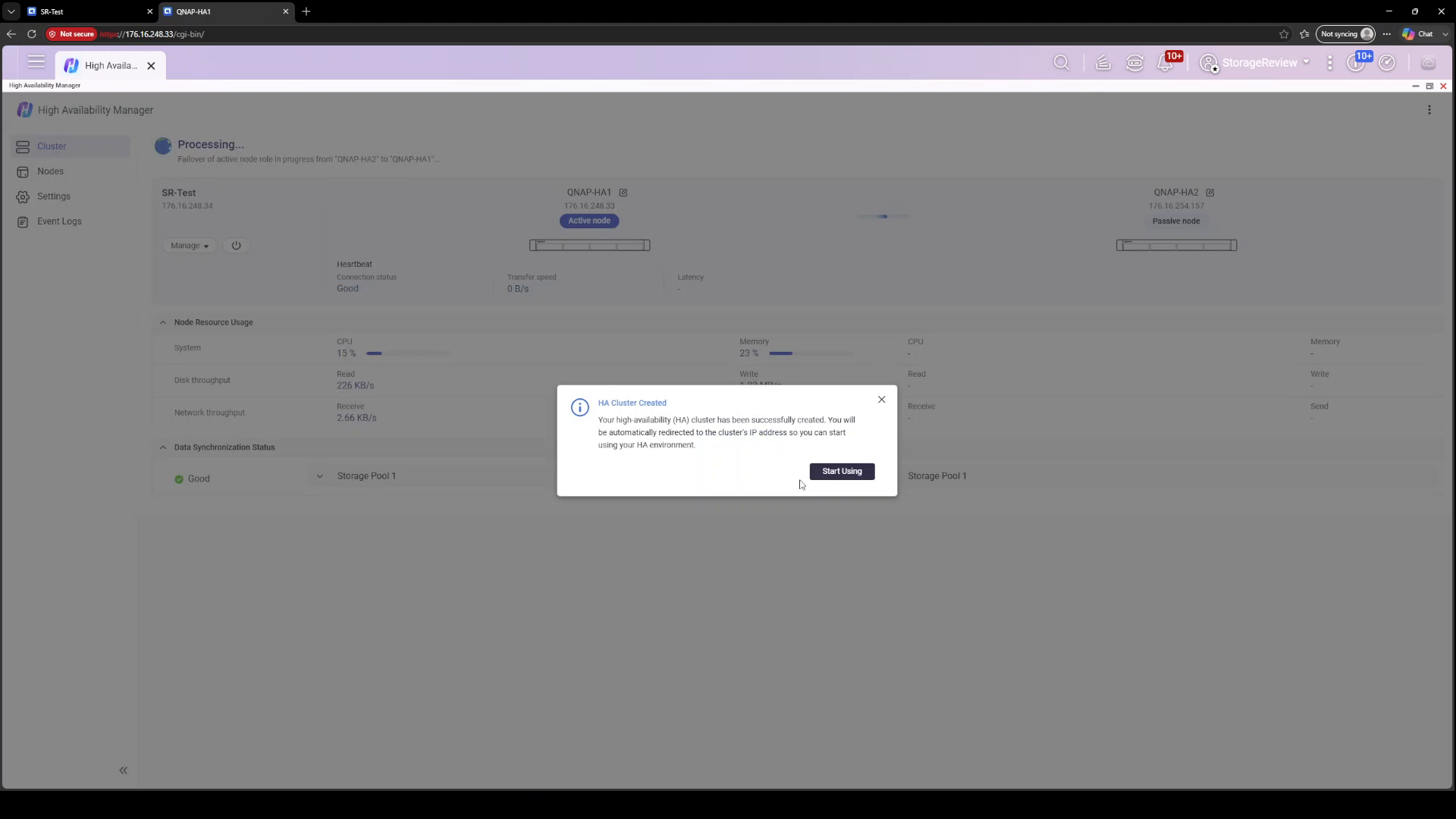Click the cluster power button icon
This screenshot has height=819, width=1456.
point(236,246)
